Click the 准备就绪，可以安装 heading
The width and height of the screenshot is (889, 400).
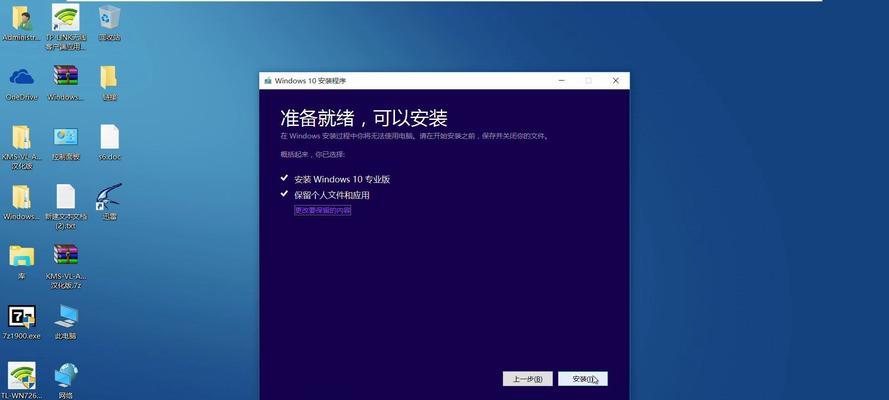(364, 118)
